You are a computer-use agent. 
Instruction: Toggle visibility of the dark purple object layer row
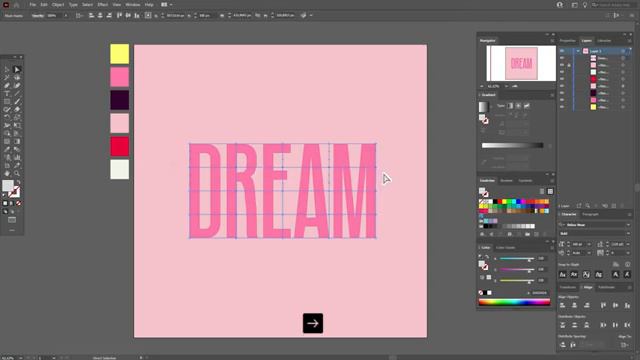[x=562, y=93]
